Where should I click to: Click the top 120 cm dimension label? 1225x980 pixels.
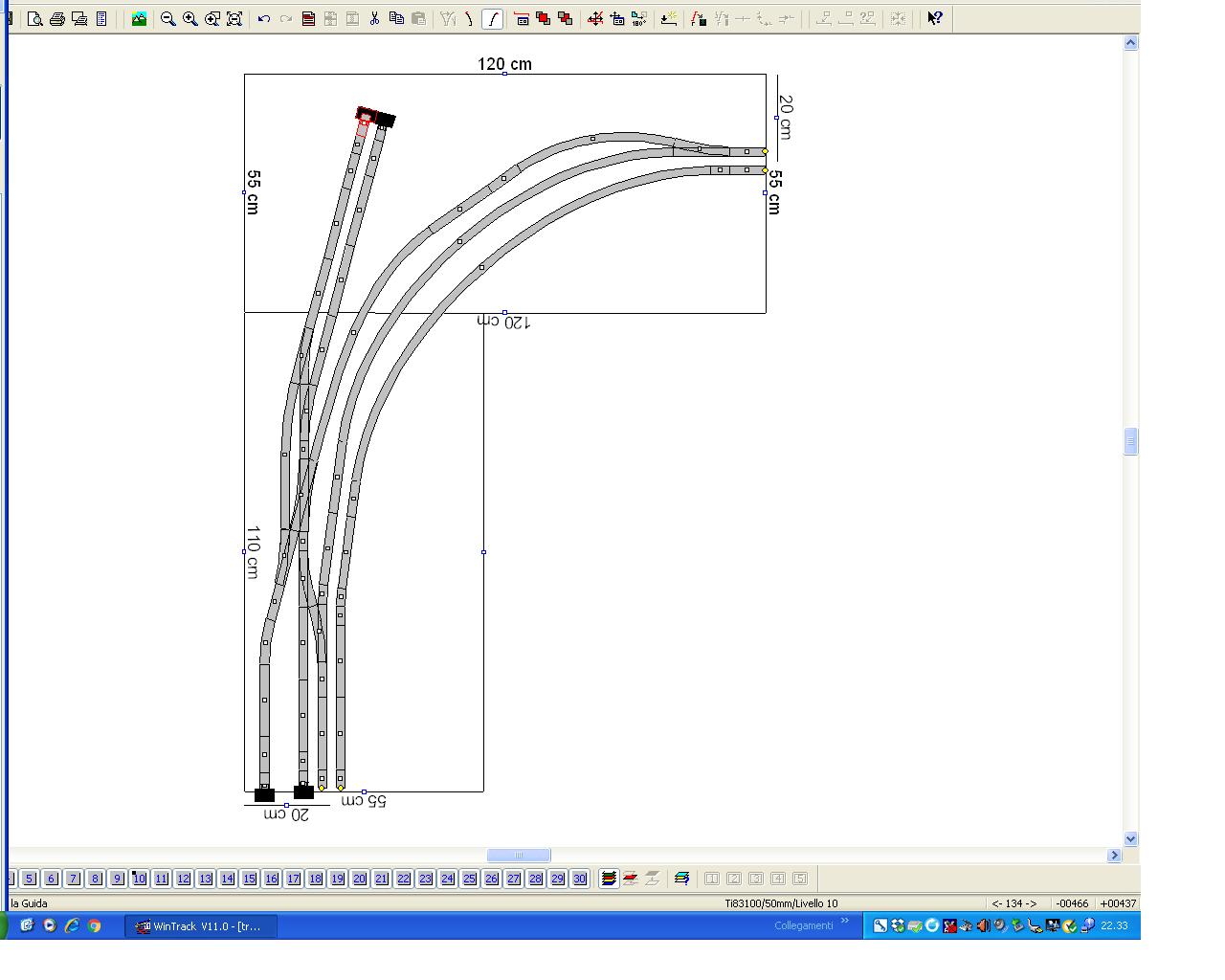click(505, 64)
